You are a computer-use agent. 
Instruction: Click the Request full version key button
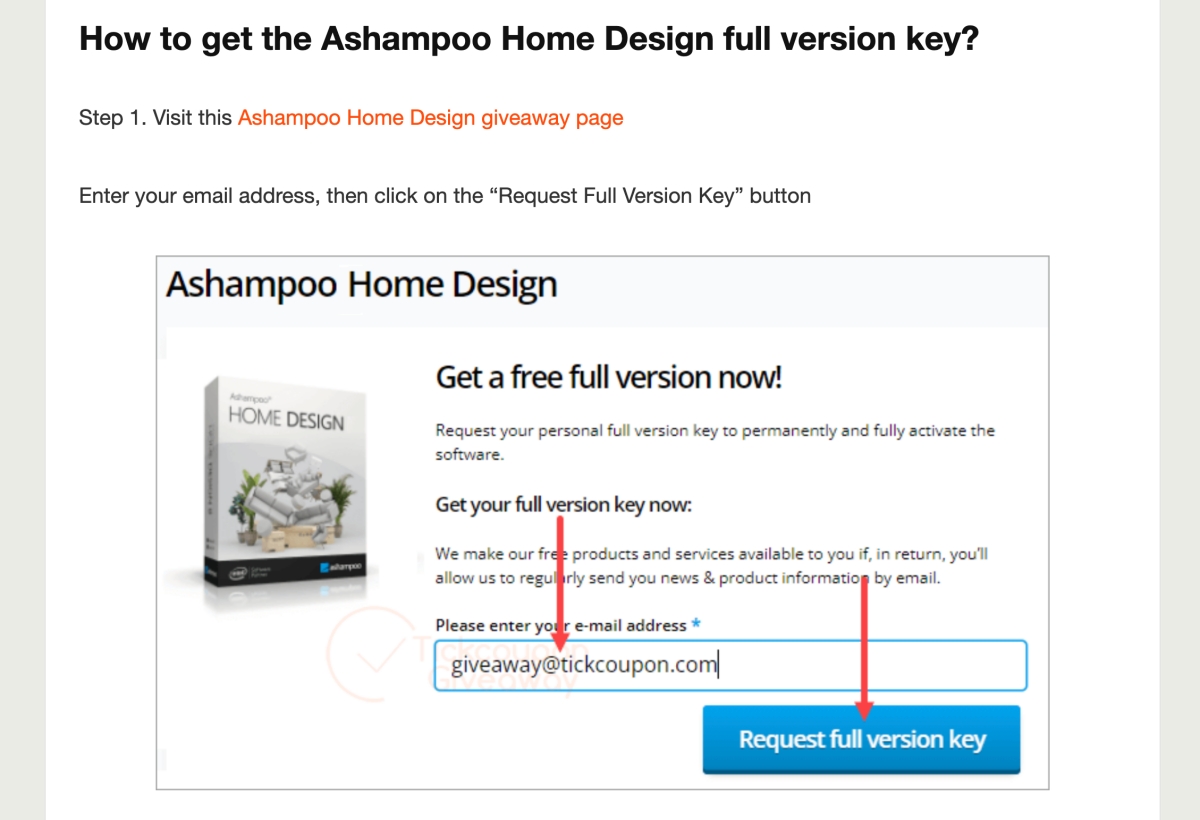[861, 740]
